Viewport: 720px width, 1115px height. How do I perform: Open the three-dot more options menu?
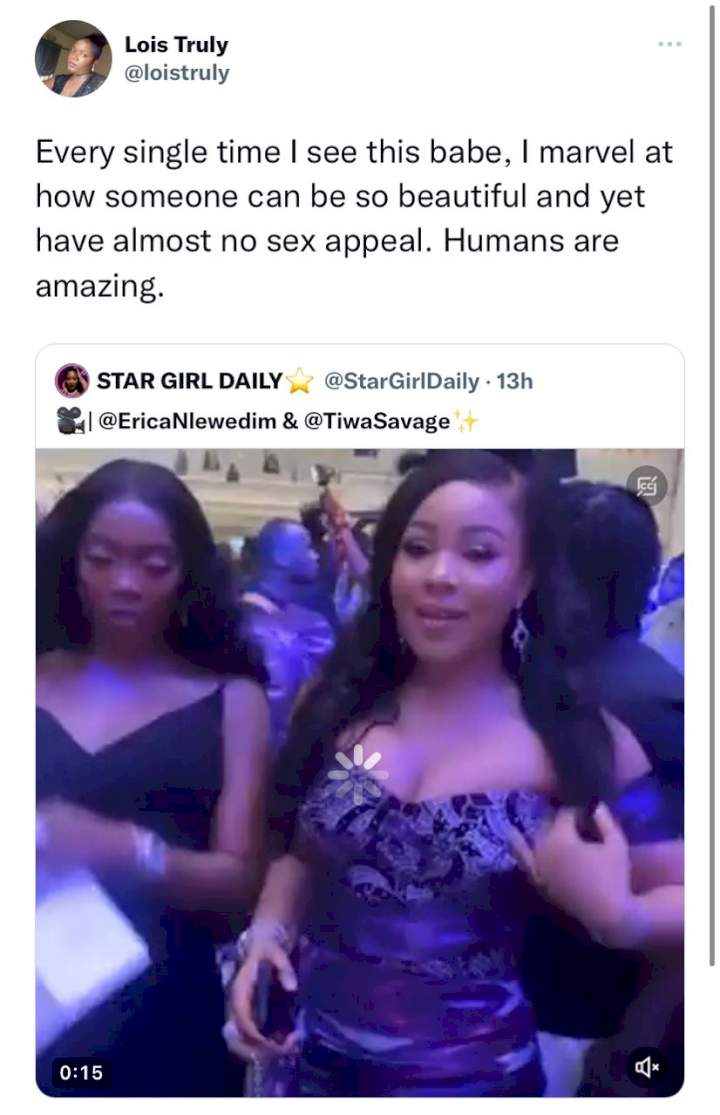point(670,44)
